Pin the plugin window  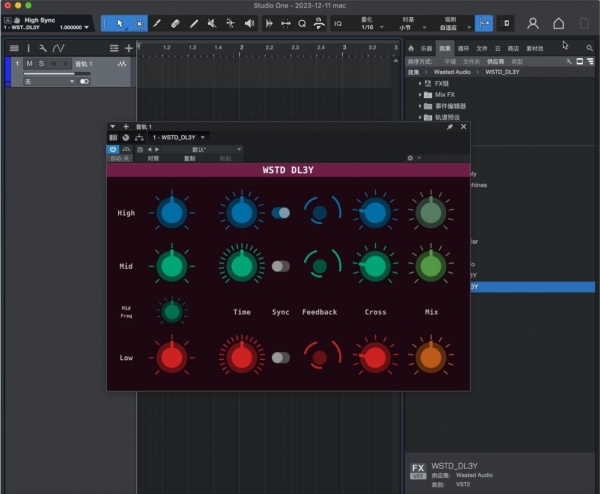[450, 127]
